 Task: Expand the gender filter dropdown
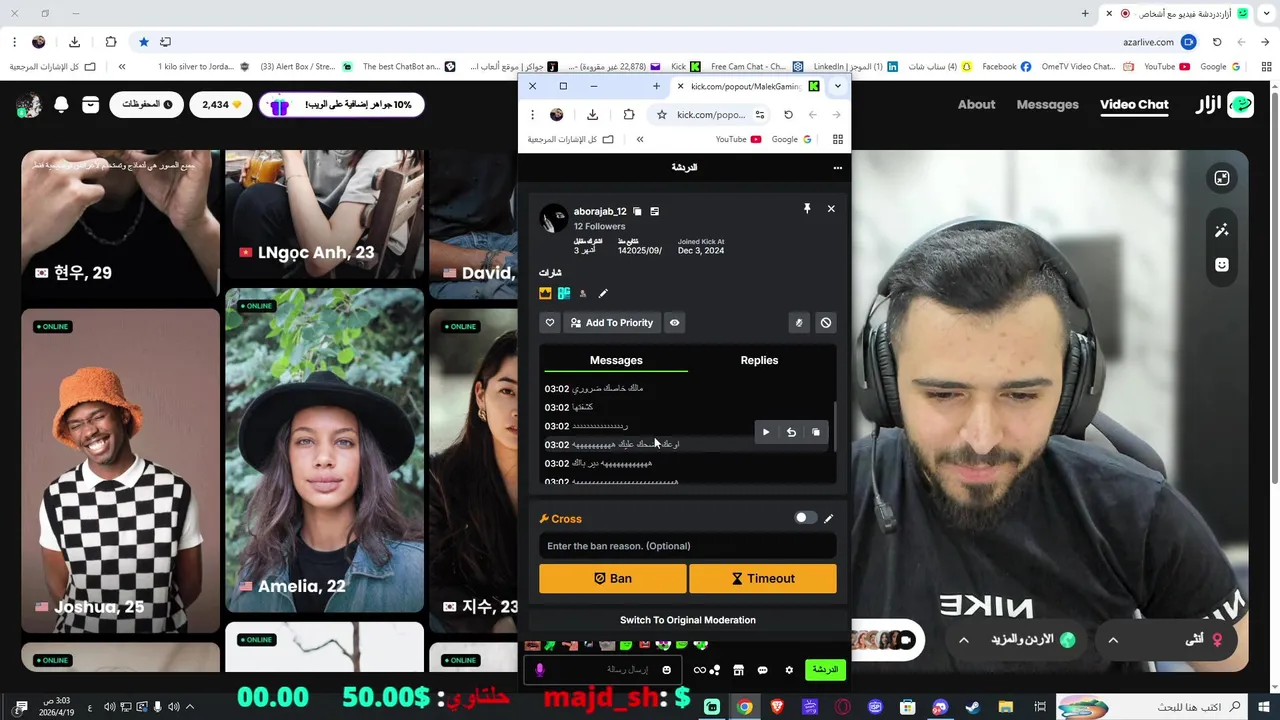click(1167, 639)
